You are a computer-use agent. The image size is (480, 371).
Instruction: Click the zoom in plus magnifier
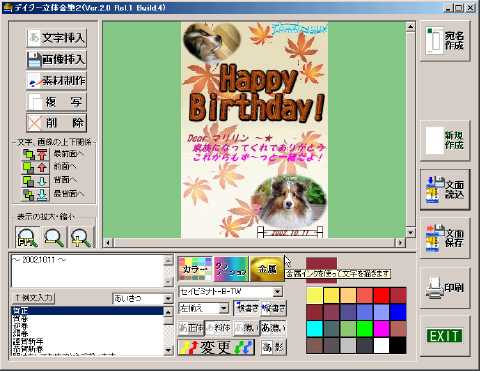click(81, 237)
